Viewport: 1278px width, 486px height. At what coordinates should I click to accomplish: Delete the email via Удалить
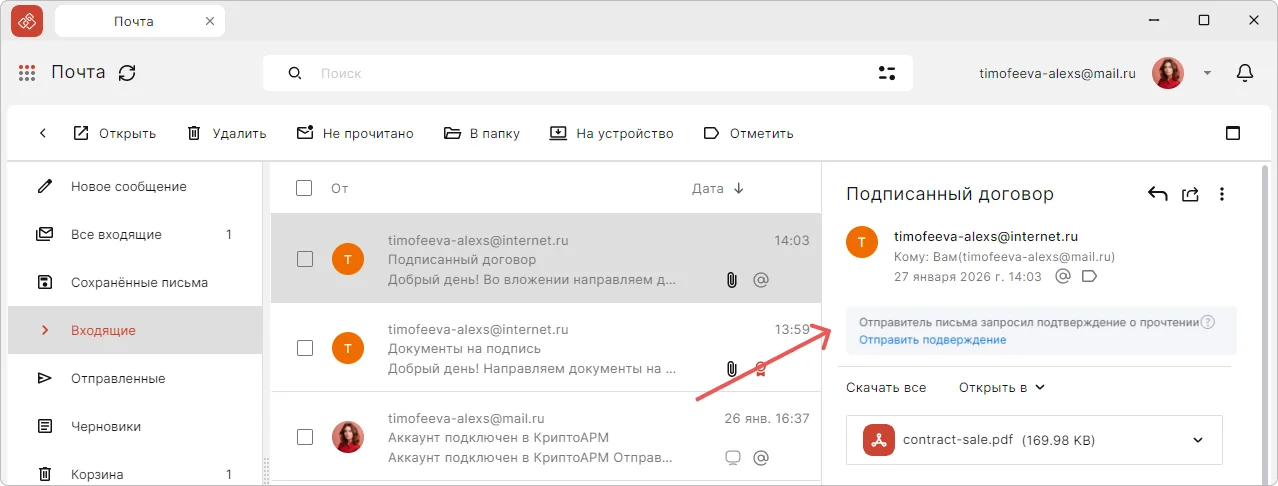coord(227,133)
